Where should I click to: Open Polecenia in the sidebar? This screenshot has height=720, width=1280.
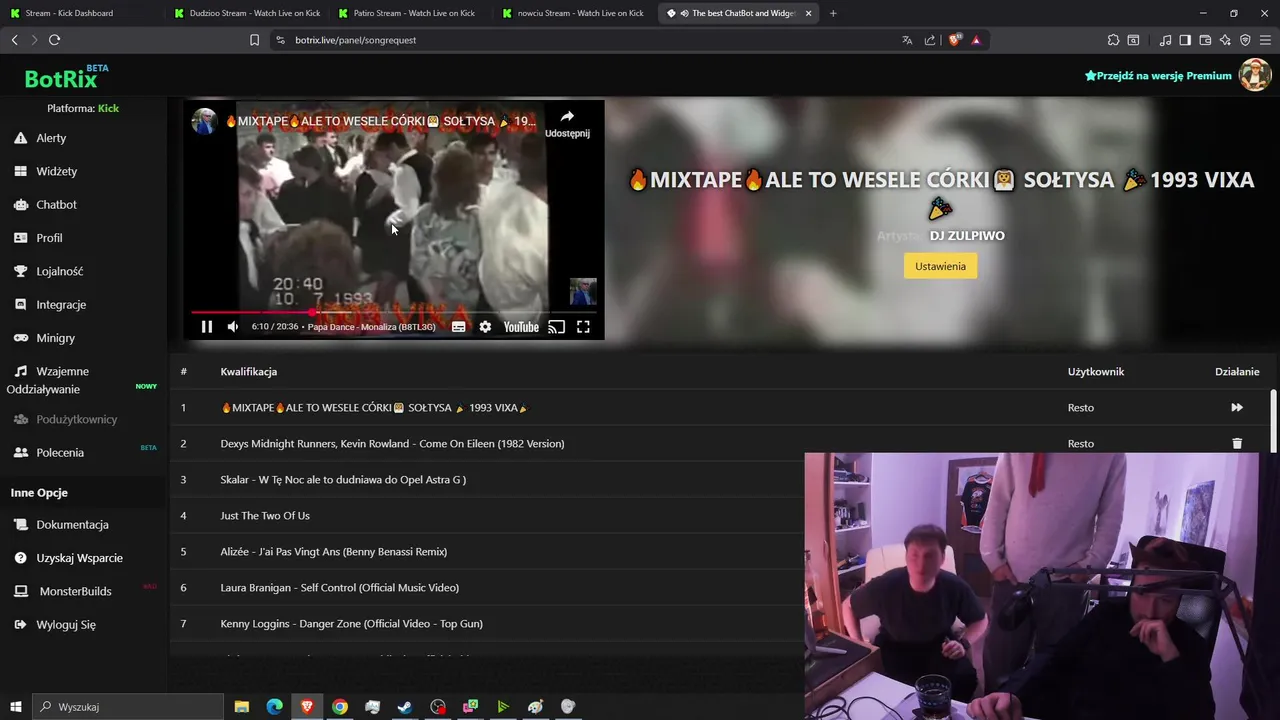(x=60, y=452)
